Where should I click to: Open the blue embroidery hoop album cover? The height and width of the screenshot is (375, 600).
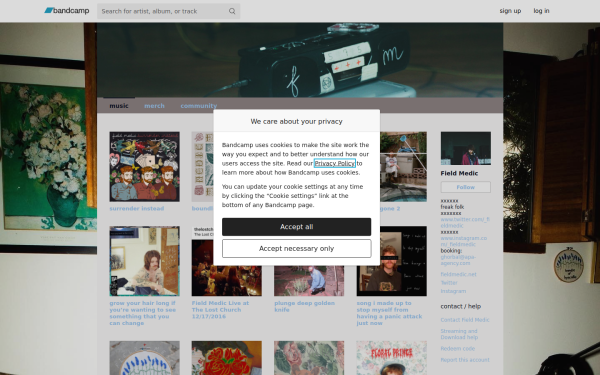click(144, 358)
